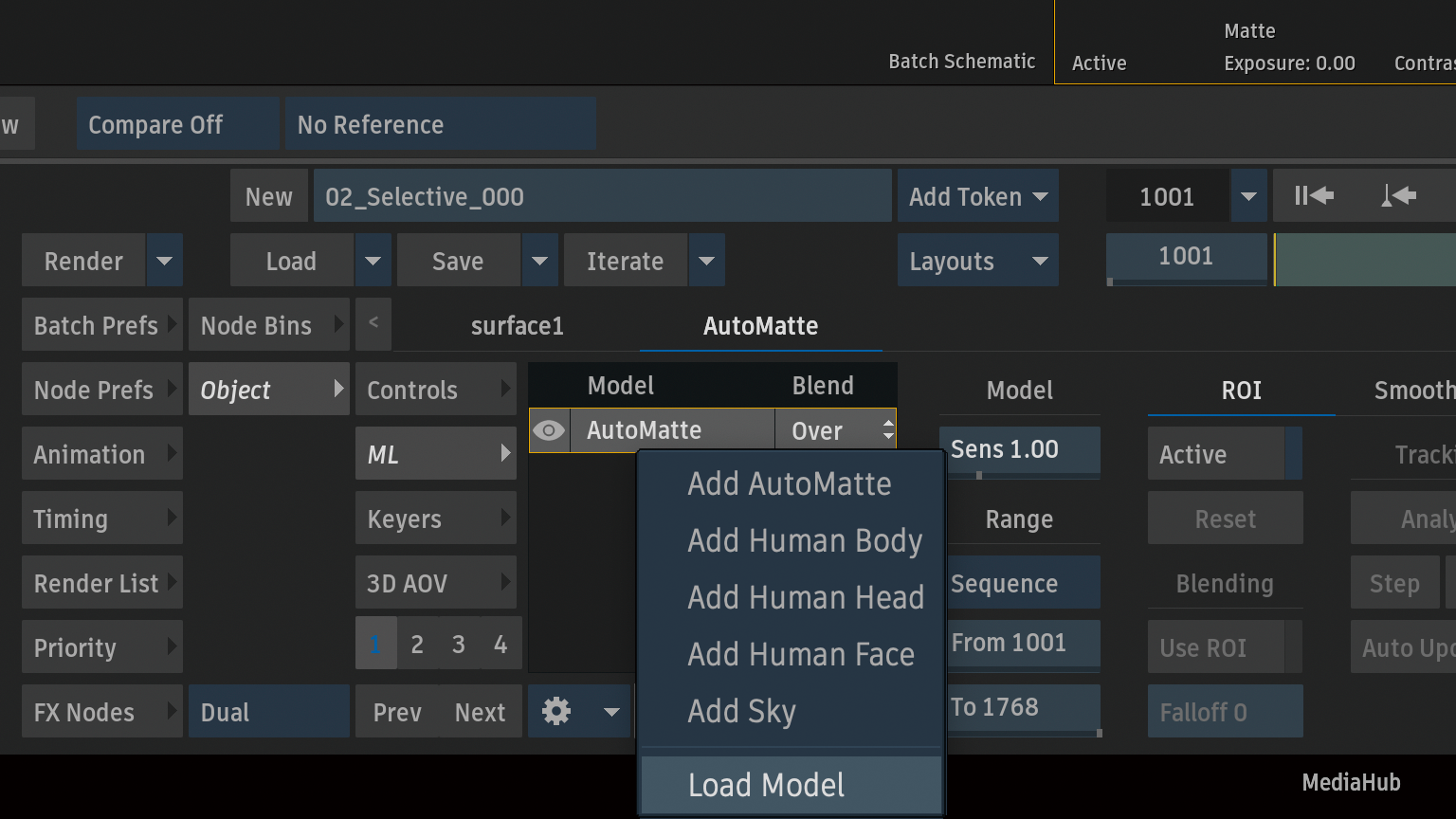This screenshot has width=1456, height=819.
Task: Select layout page 2 button
Action: click(x=417, y=645)
